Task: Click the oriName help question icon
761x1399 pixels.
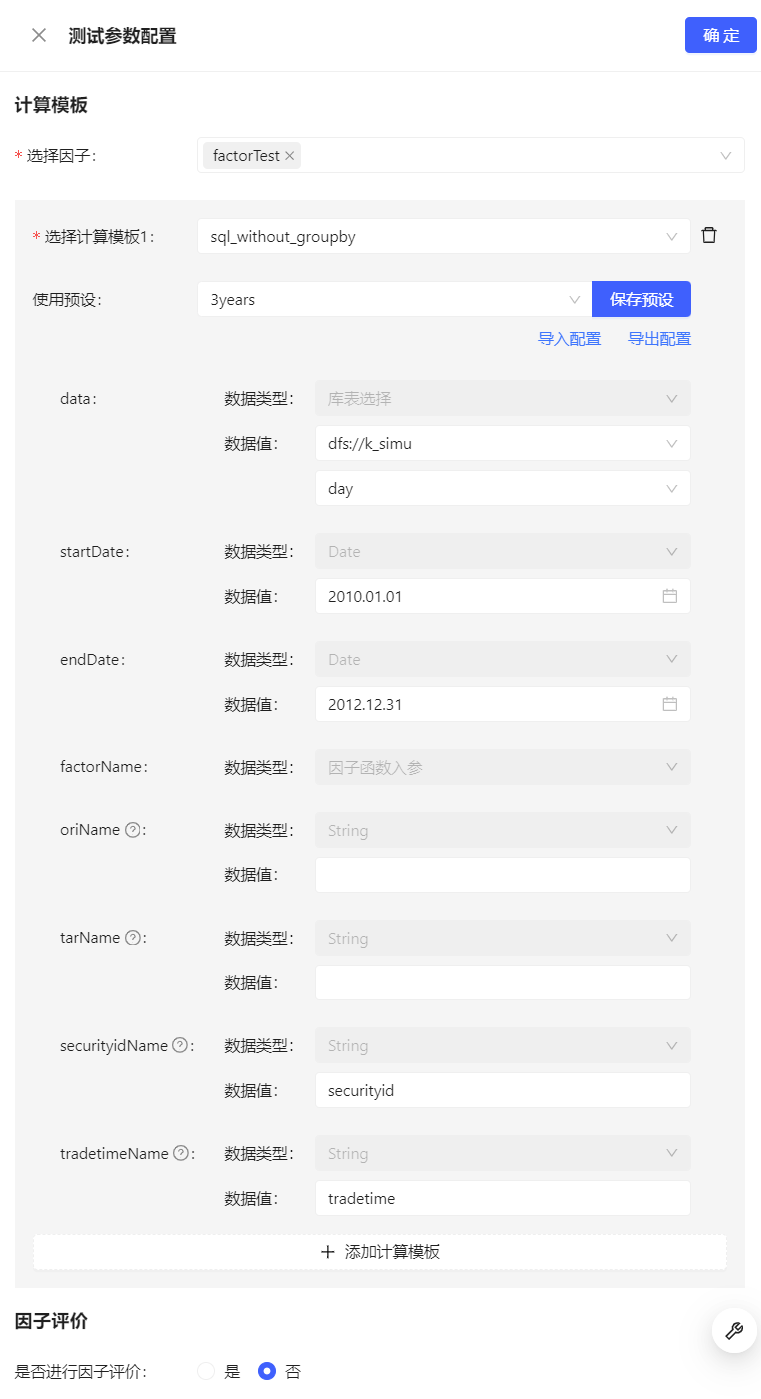Action: coord(133,830)
